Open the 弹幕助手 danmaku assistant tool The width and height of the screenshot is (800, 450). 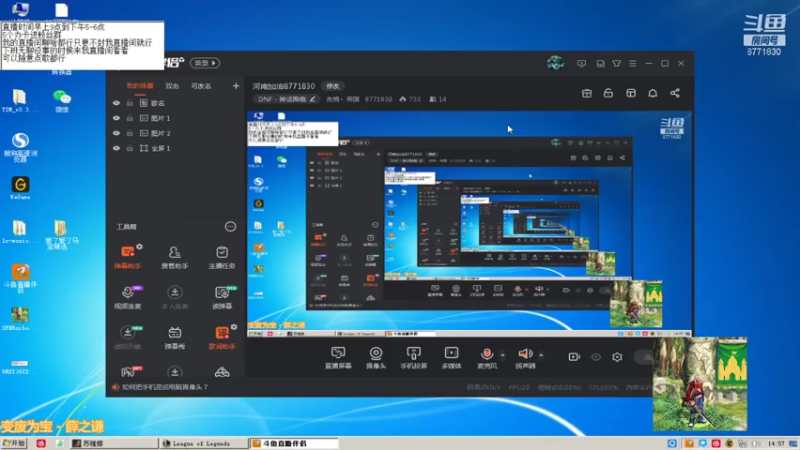(127, 257)
